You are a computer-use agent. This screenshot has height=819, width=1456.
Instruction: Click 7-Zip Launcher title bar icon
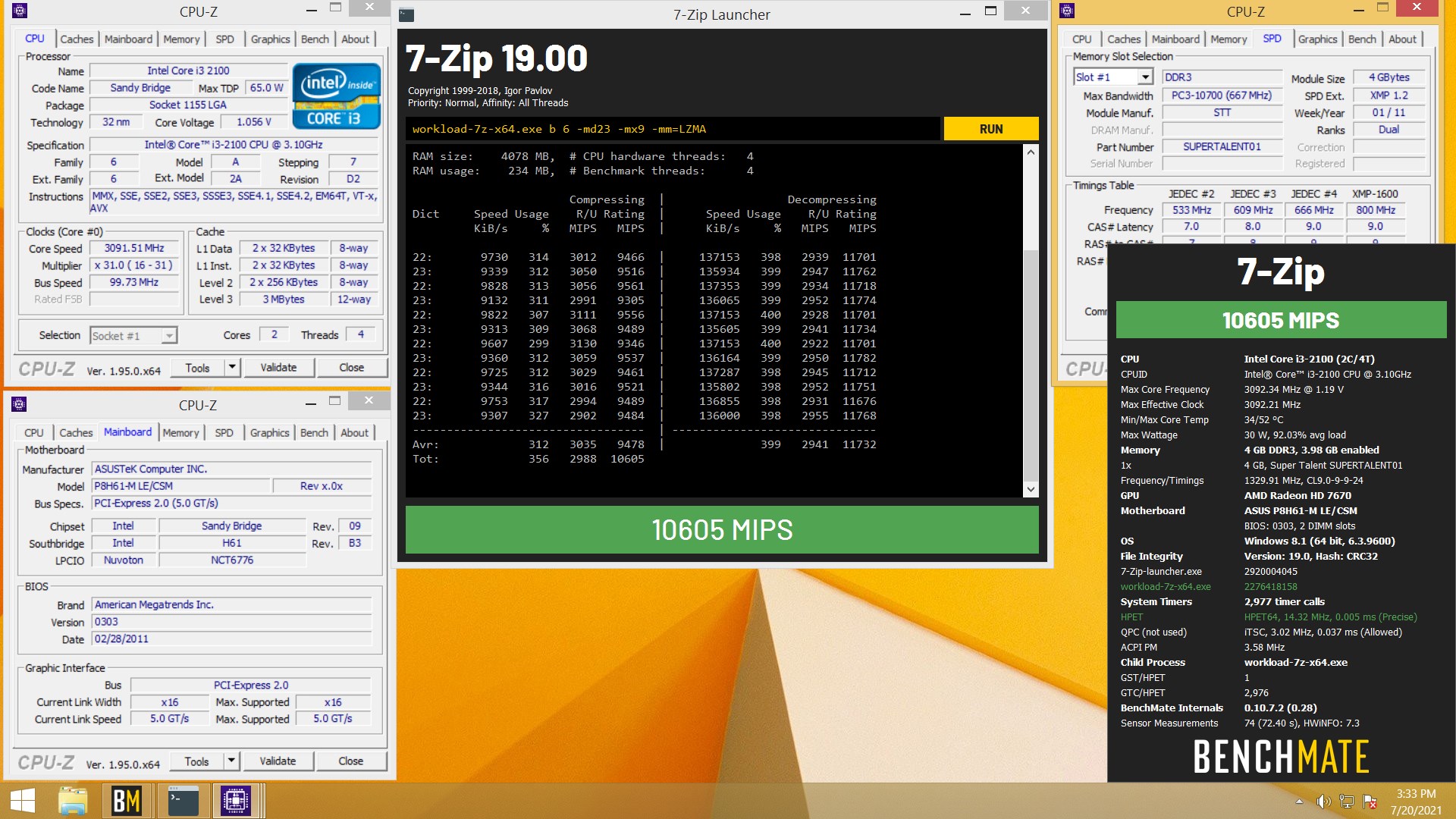pyautogui.click(x=406, y=14)
